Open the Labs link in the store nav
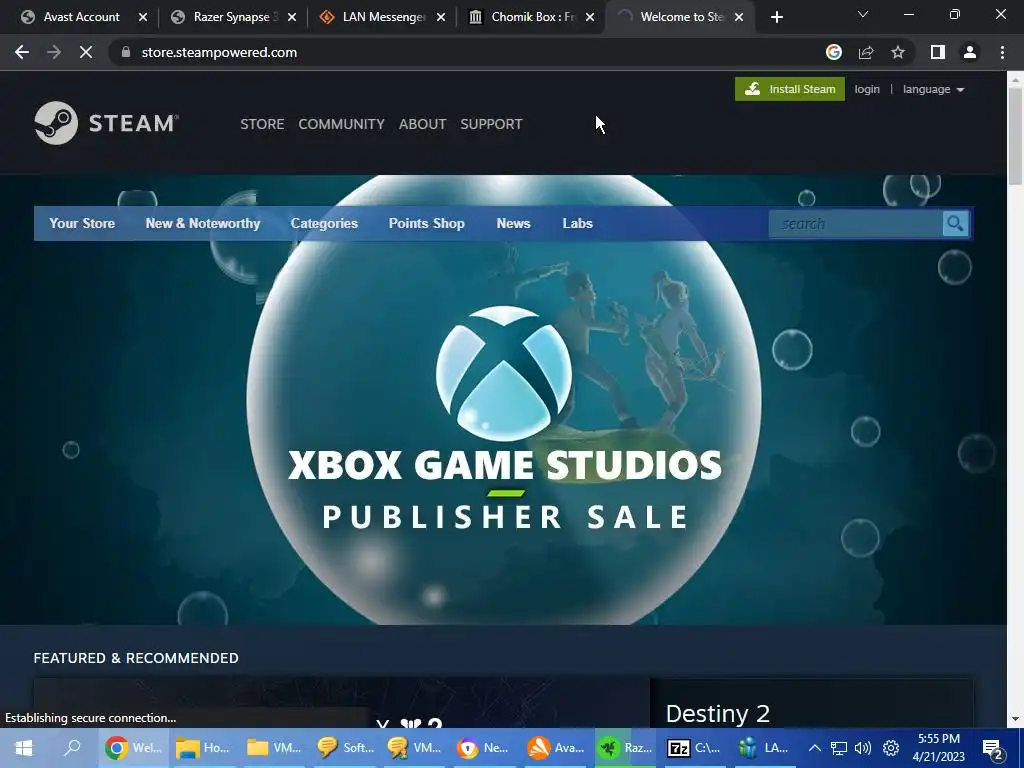The image size is (1024, 768). coord(577,223)
